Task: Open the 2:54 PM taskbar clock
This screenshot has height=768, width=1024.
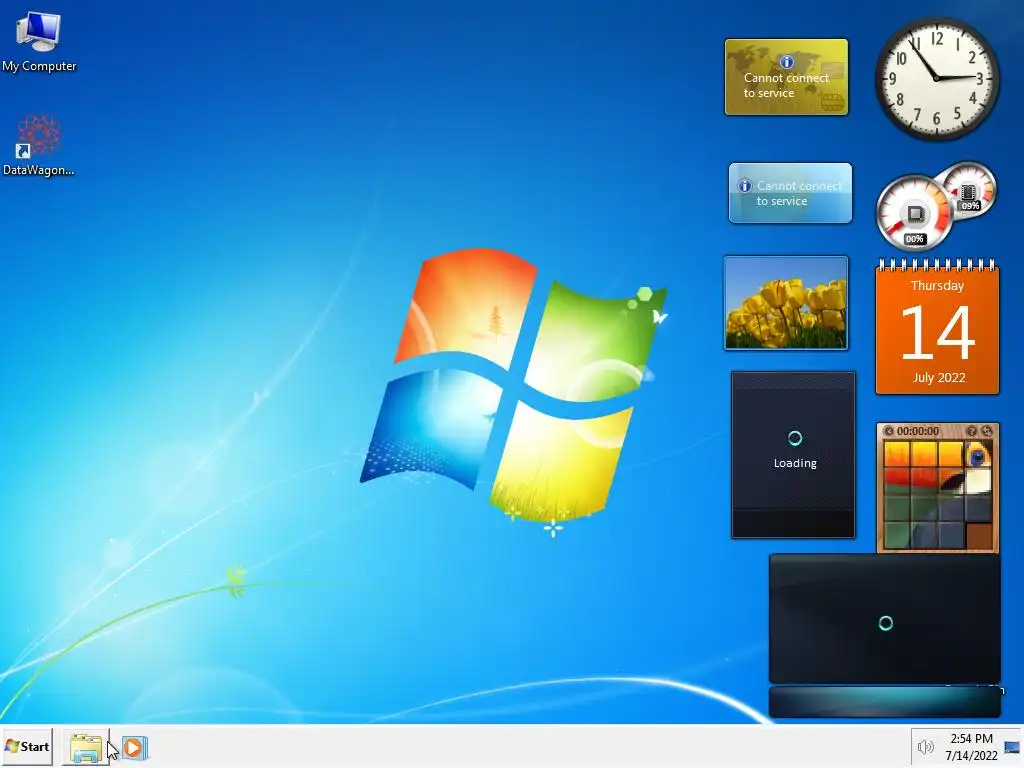Action: (971, 746)
